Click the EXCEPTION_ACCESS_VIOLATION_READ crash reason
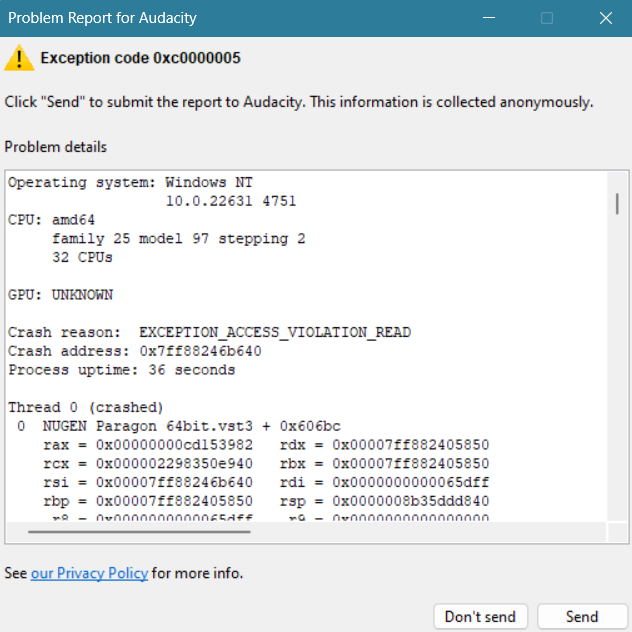The height and width of the screenshot is (632, 632). click(x=275, y=332)
